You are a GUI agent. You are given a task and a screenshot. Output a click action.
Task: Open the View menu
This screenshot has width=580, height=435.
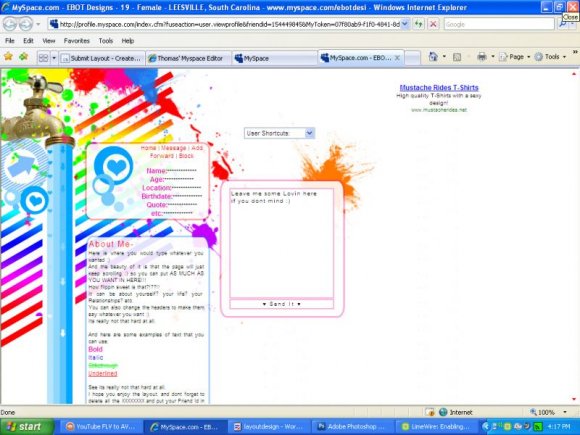click(48, 41)
